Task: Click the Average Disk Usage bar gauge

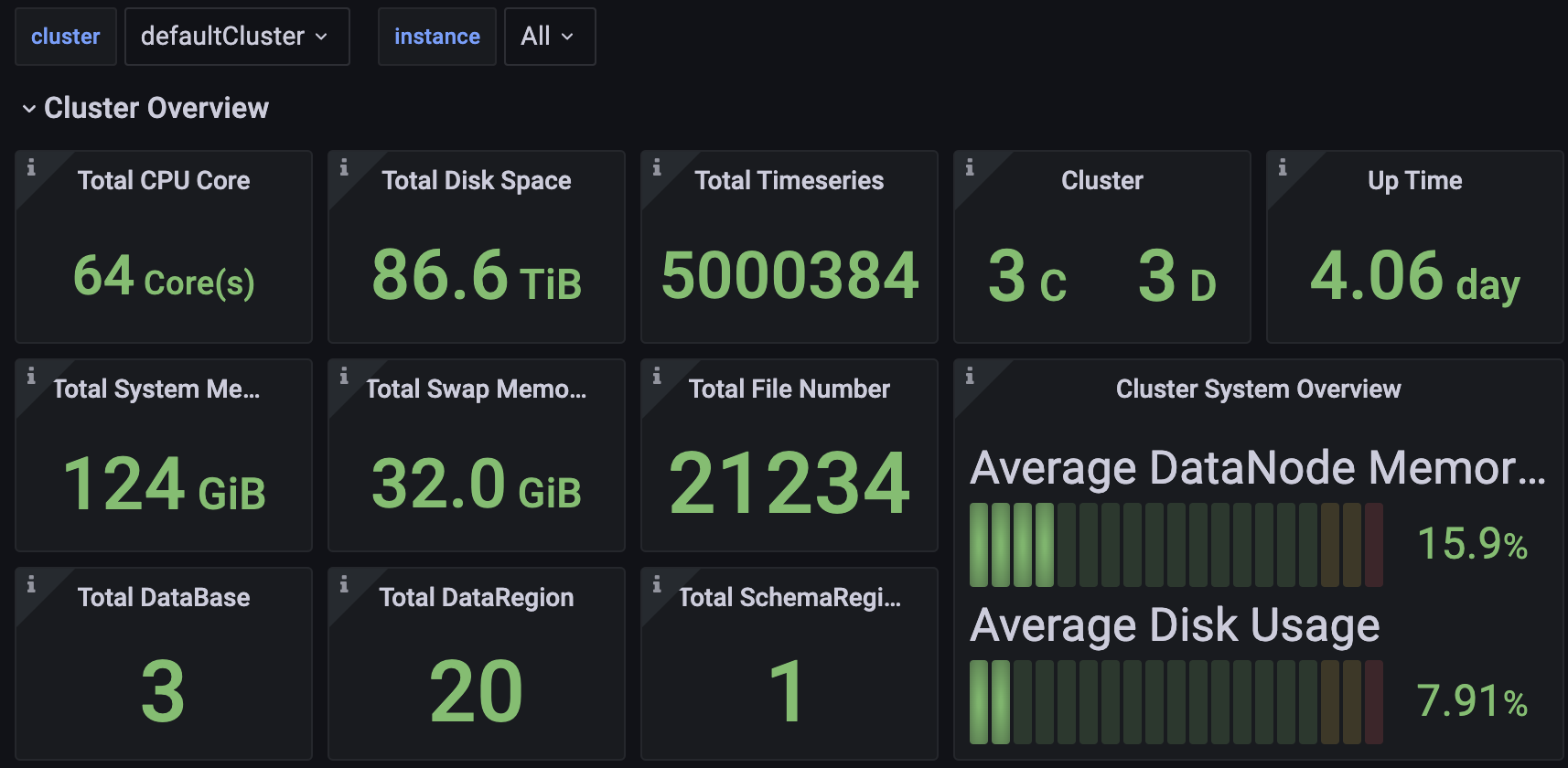Action: [1176, 701]
